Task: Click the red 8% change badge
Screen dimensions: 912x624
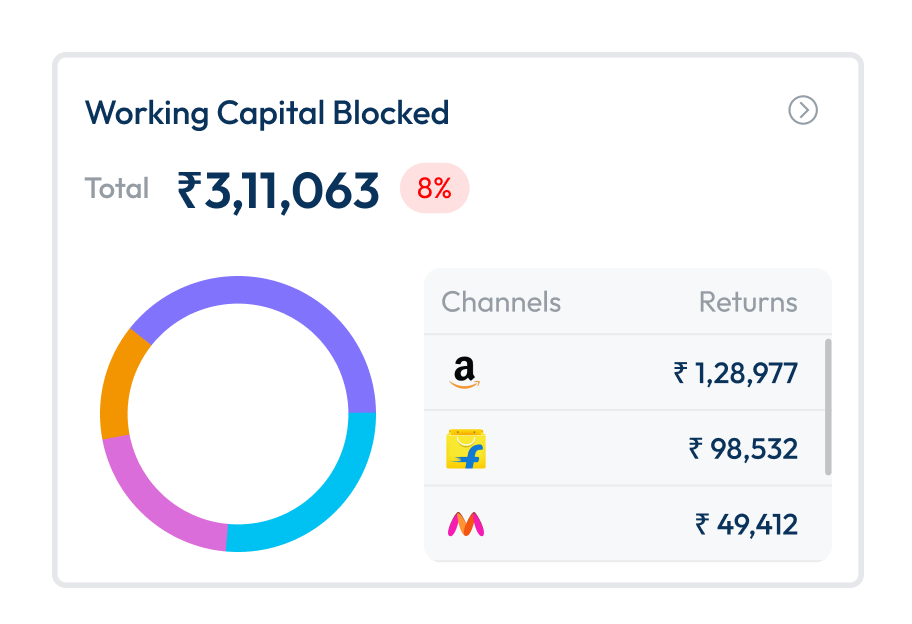Action: pyautogui.click(x=434, y=188)
